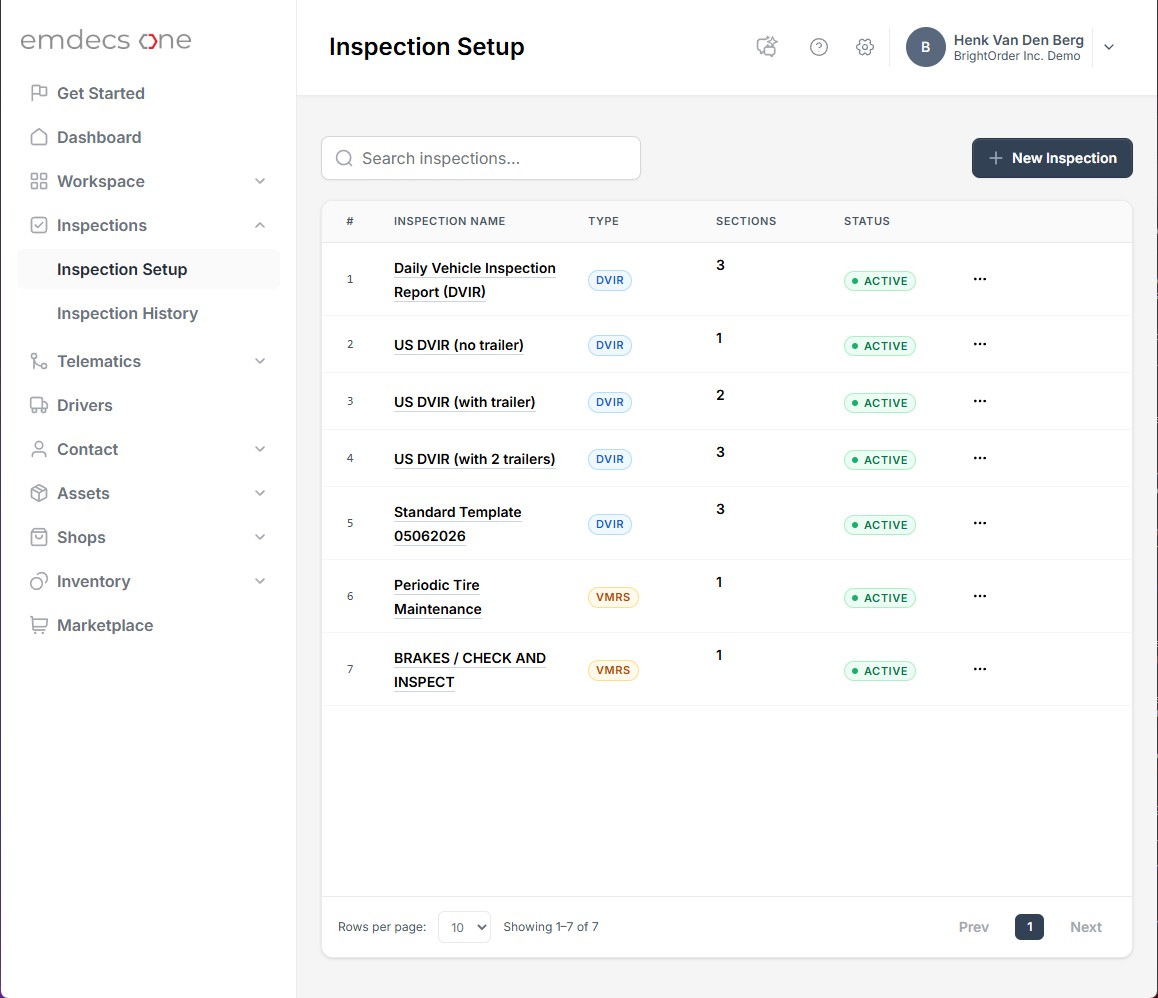Collapse the Inspections menu chevron
The image size is (1158, 998).
coord(260,225)
